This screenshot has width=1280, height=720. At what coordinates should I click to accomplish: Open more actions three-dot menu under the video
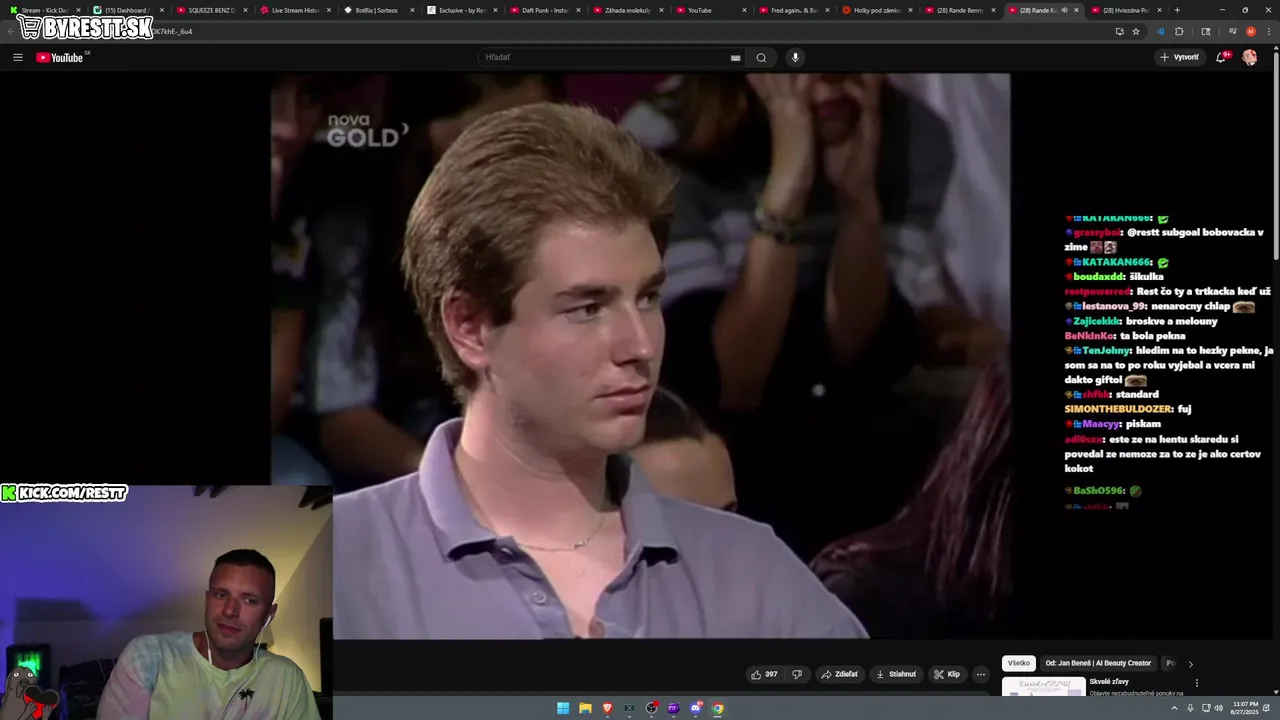(x=981, y=674)
